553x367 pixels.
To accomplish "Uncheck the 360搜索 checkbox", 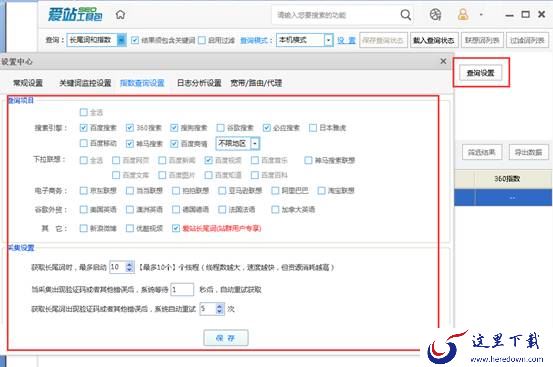I will point(130,128).
